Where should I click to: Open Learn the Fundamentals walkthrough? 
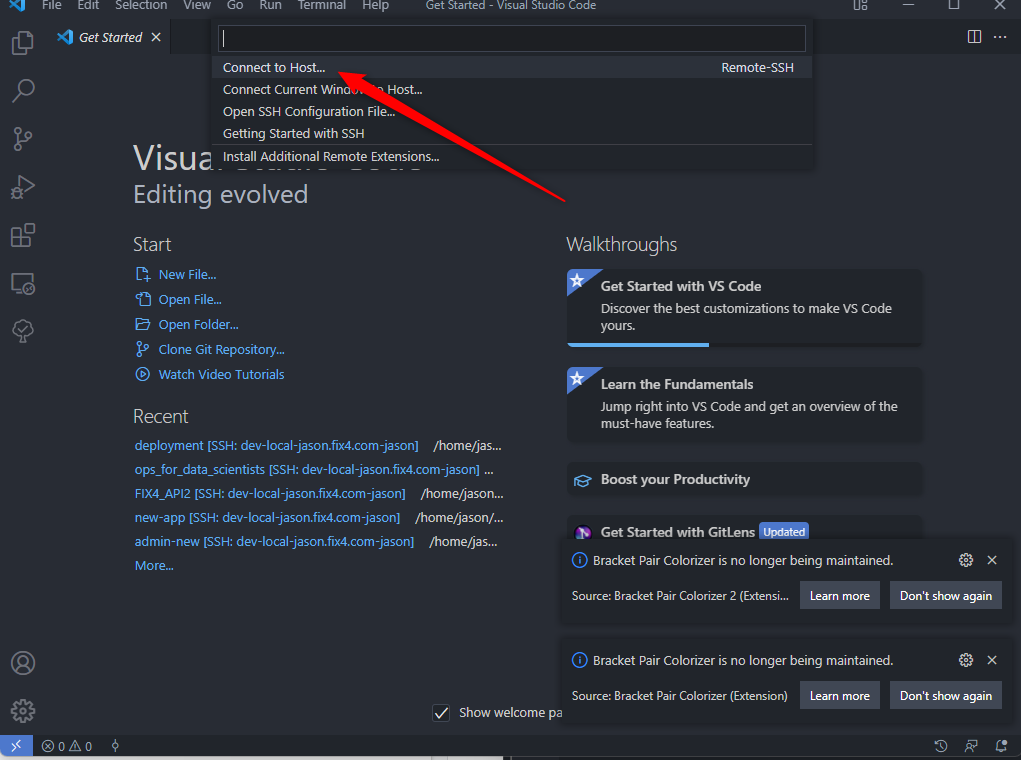tap(744, 404)
